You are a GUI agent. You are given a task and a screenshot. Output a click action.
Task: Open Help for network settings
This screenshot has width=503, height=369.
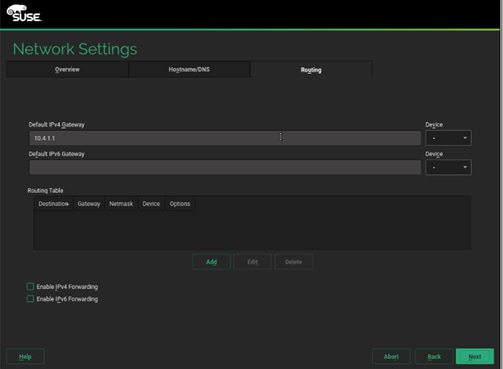[x=25, y=357]
